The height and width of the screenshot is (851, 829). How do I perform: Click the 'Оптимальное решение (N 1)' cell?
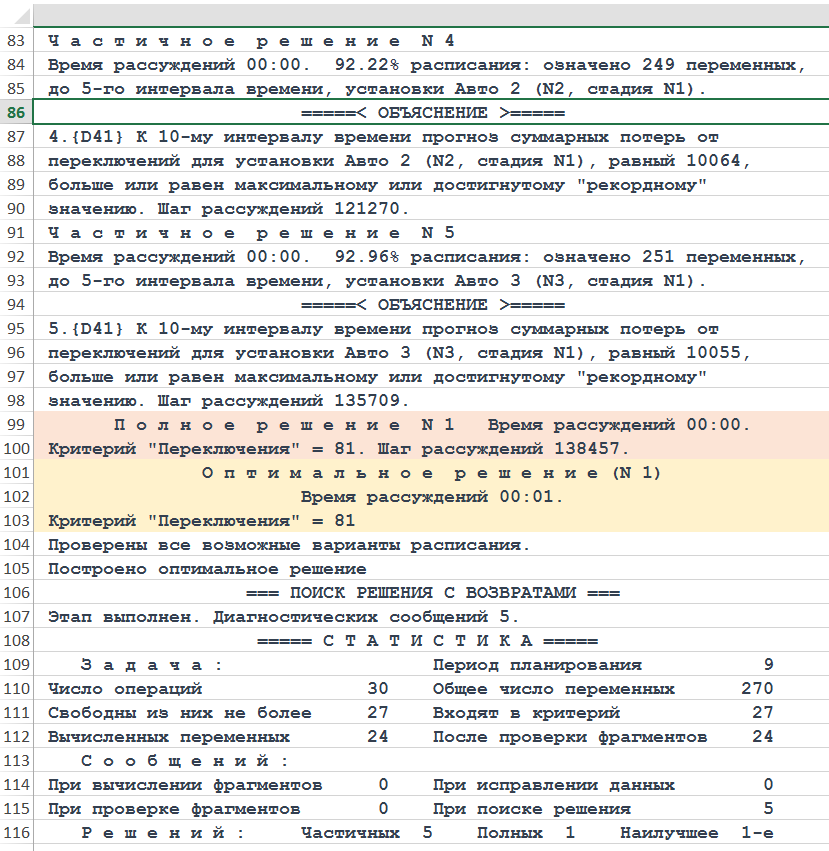tap(432, 473)
